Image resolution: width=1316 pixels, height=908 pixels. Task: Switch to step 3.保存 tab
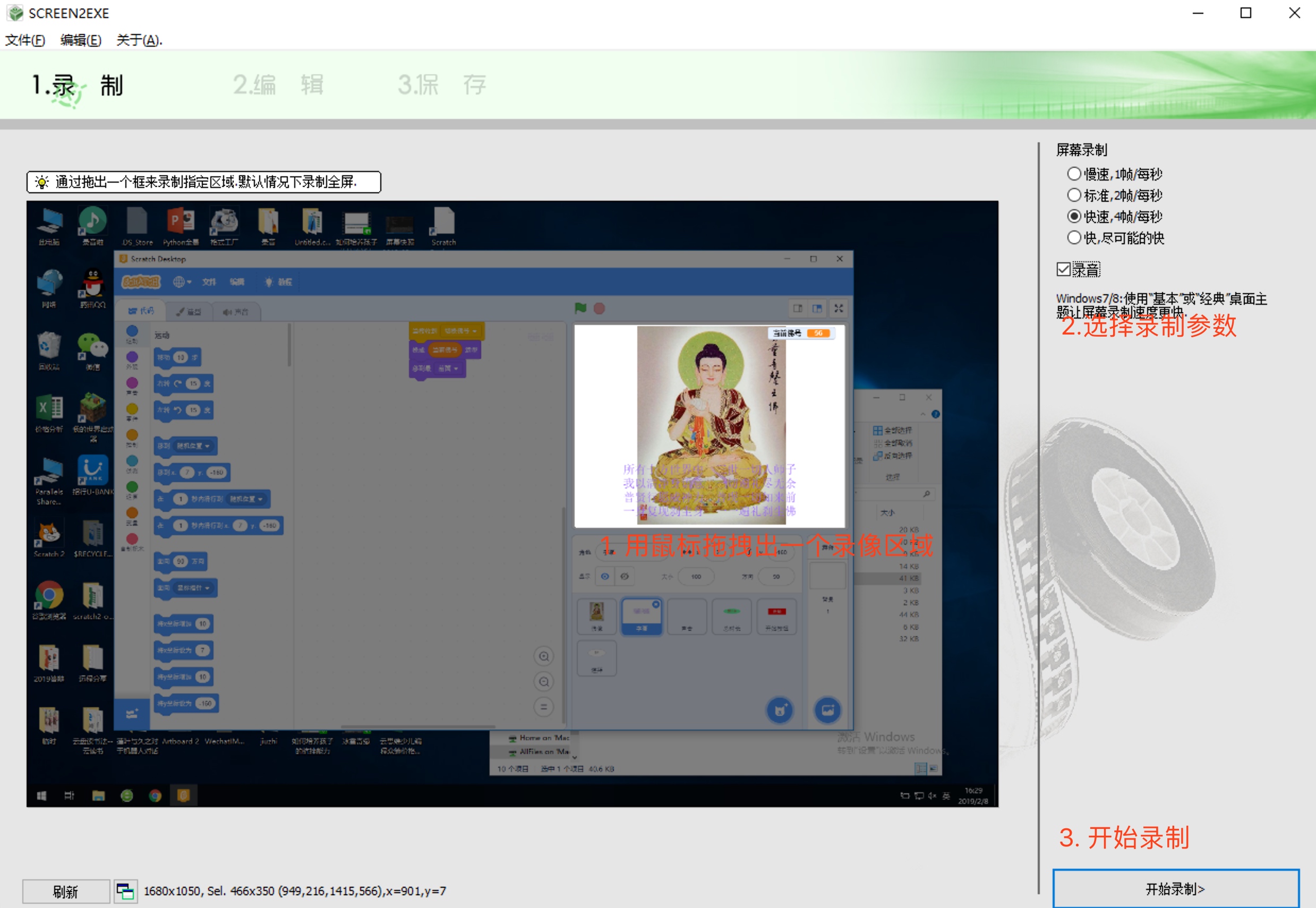441,85
